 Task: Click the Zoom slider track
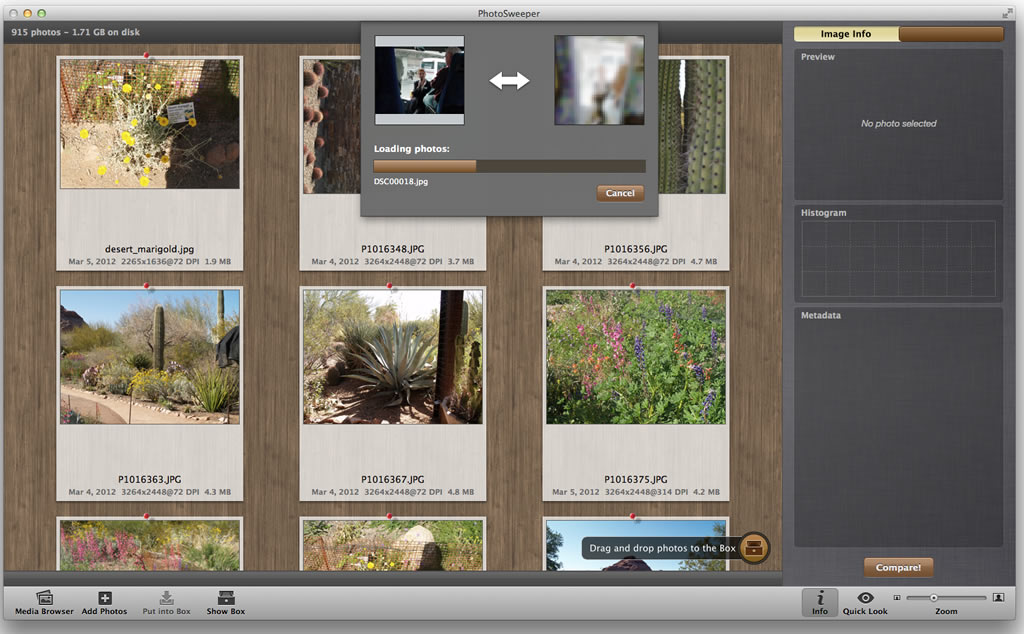point(946,598)
